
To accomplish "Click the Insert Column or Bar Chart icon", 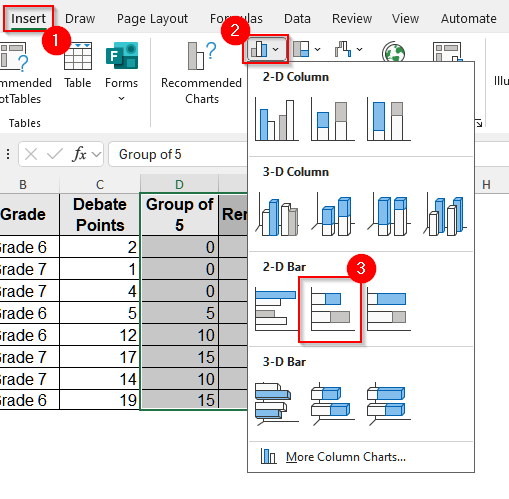I will pyautogui.click(x=259, y=49).
